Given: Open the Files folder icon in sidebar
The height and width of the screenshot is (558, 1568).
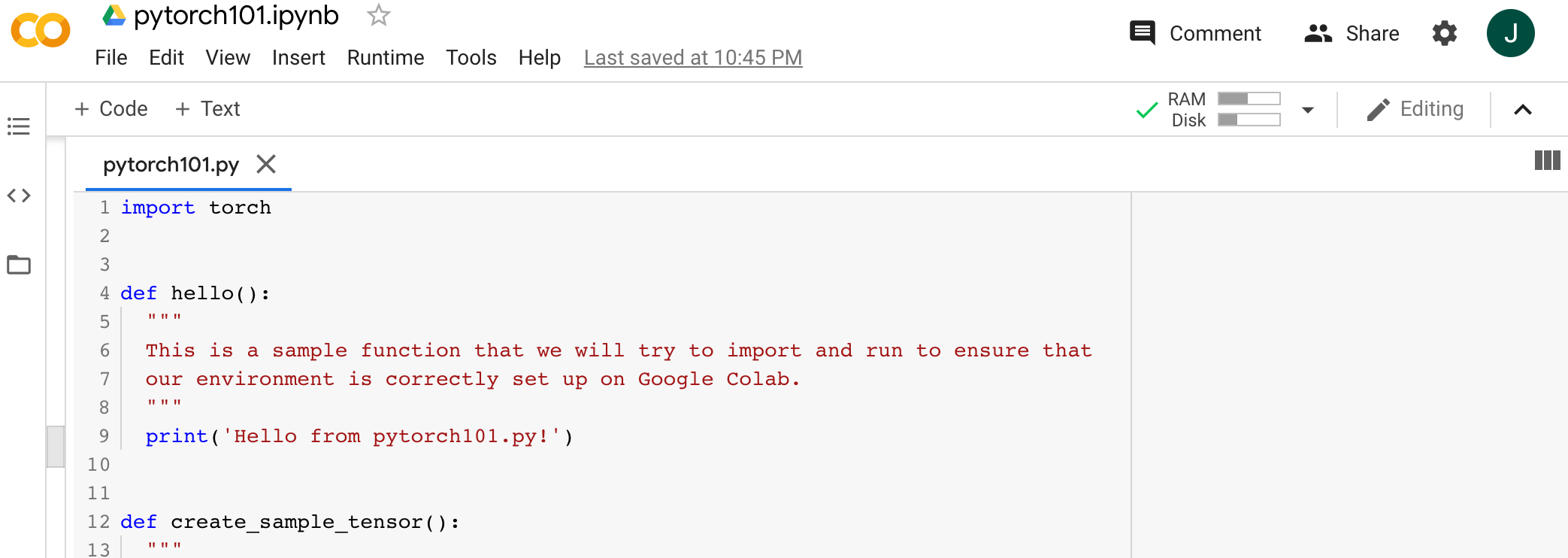Looking at the screenshot, I should 19,265.
